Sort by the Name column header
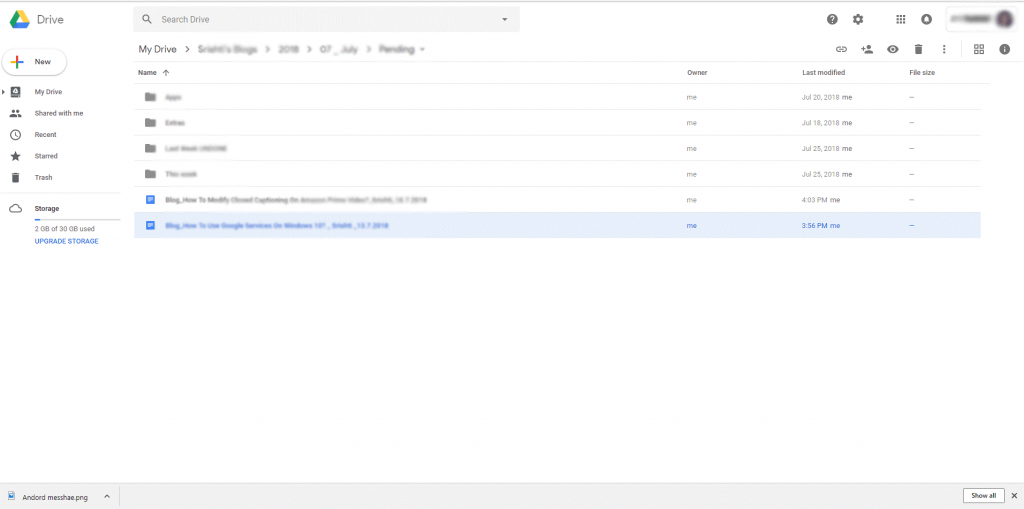1024x509 pixels. click(x=147, y=73)
